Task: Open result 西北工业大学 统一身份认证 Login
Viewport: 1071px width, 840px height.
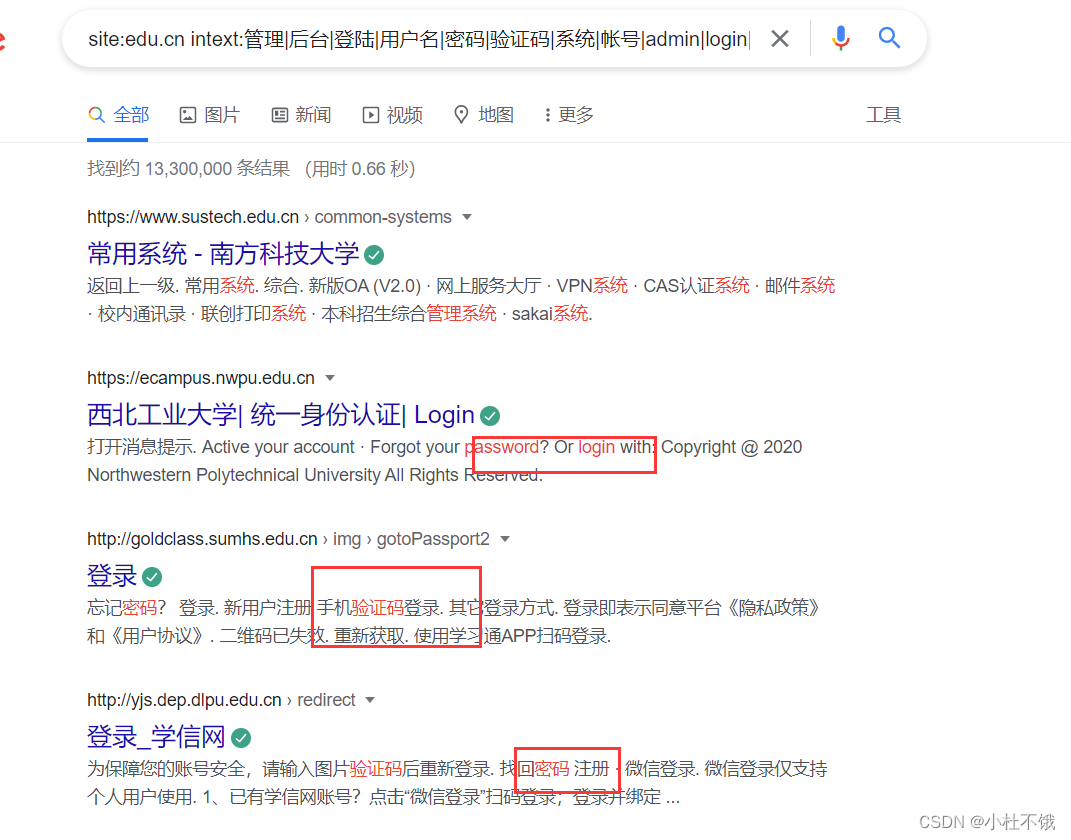Action: pos(281,415)
